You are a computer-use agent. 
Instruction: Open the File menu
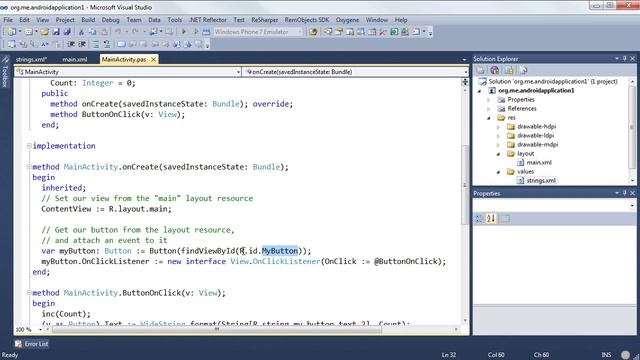point(8,20)
